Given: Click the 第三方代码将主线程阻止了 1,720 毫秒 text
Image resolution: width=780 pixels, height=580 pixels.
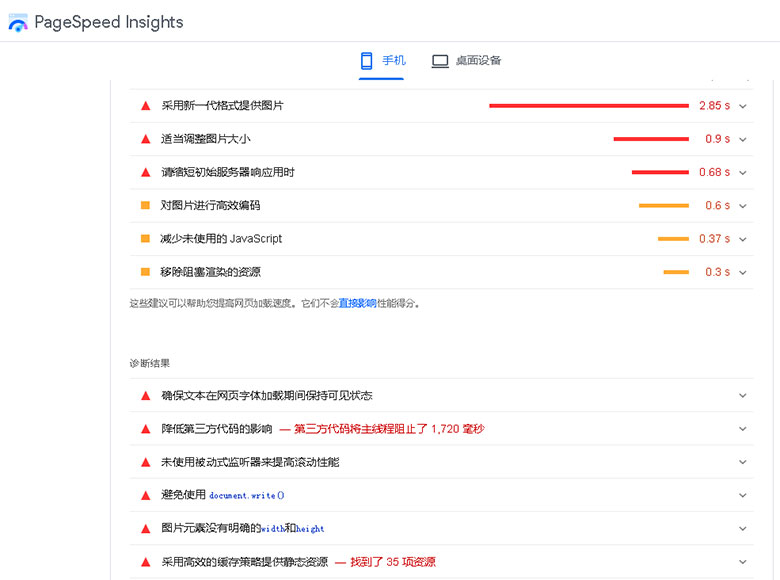Looking at the screenshot, I should [x=389, y=429].
